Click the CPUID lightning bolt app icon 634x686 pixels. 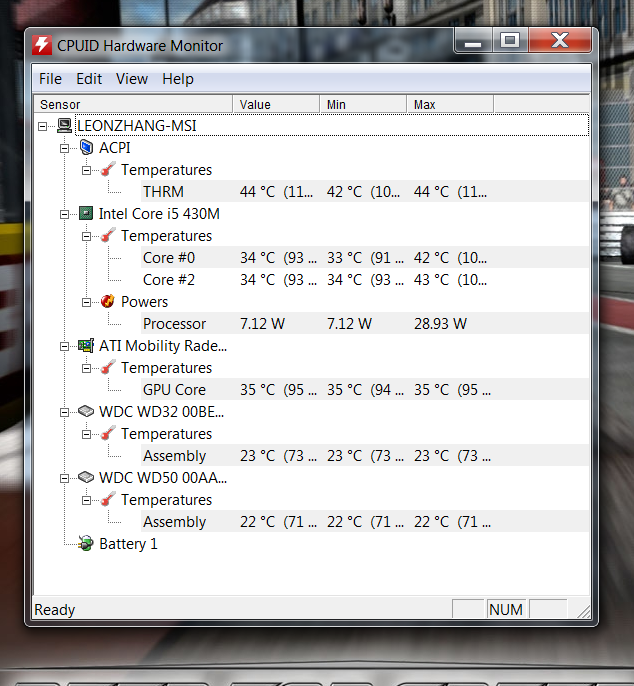(42, 45)
